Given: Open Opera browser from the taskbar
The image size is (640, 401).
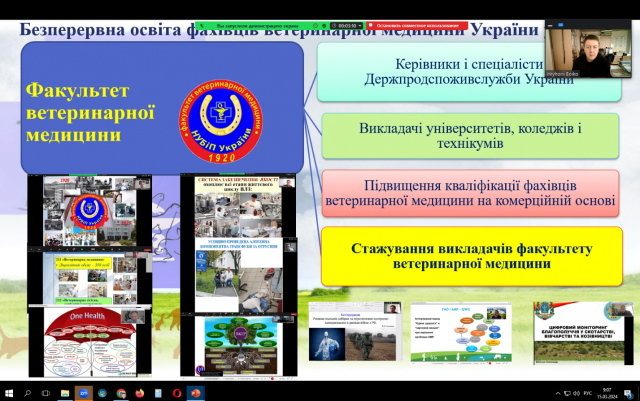Looking at the screenshot, I should tap(178, 393).
